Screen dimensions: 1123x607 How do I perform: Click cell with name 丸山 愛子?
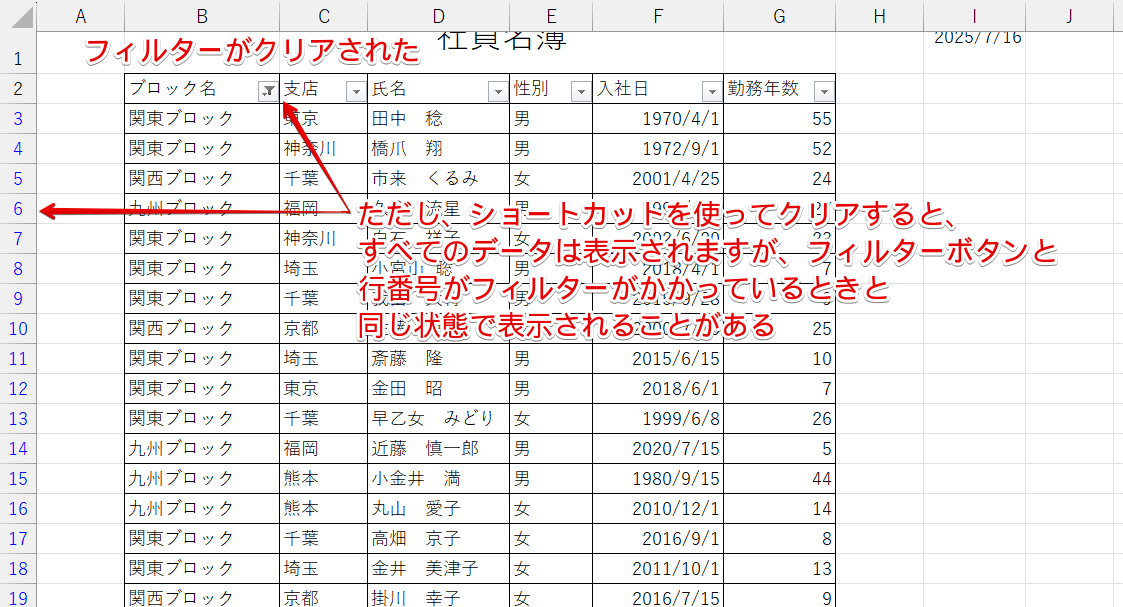438,509
